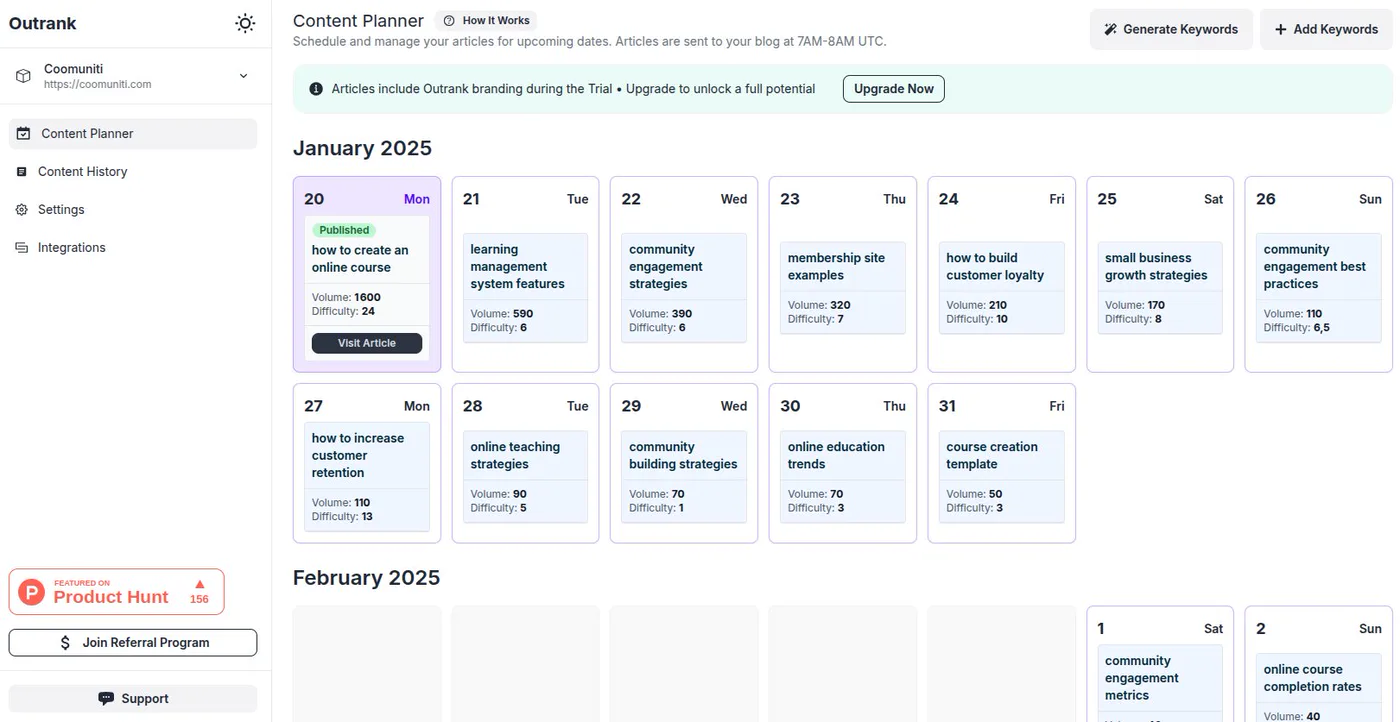The width and height of the screenshot is (1400, 722).
Task: Click the Content History icon
Action: 22,172
